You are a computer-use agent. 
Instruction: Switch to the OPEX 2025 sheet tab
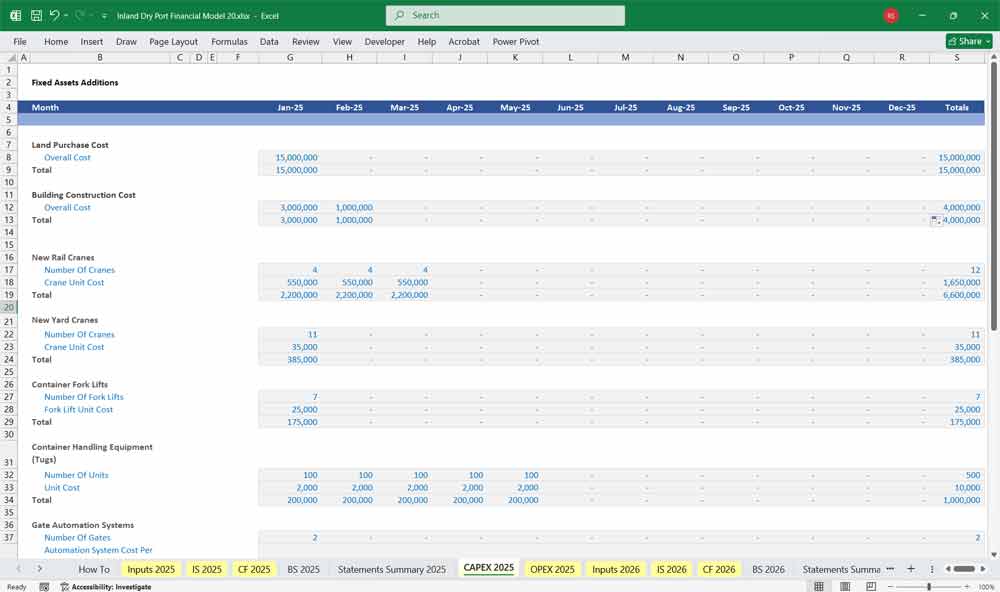pos(553,568)
